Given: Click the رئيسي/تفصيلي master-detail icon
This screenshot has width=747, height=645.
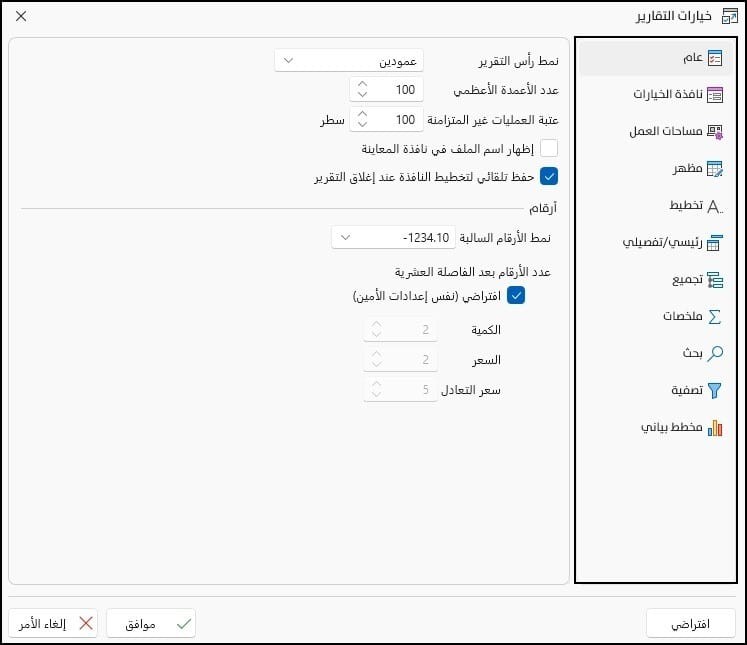Looking at the screenshot, I should point(715,242).
